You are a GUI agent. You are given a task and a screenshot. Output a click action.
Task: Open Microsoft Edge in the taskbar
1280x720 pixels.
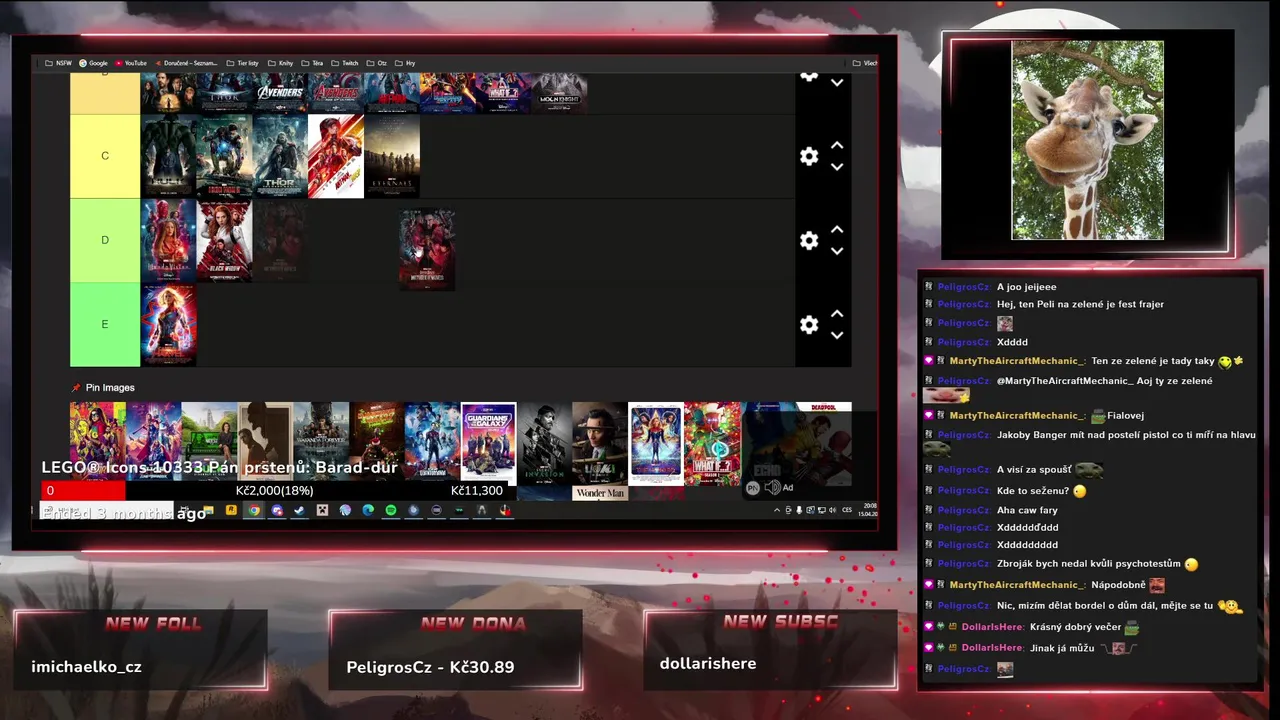tap(368, 510)
